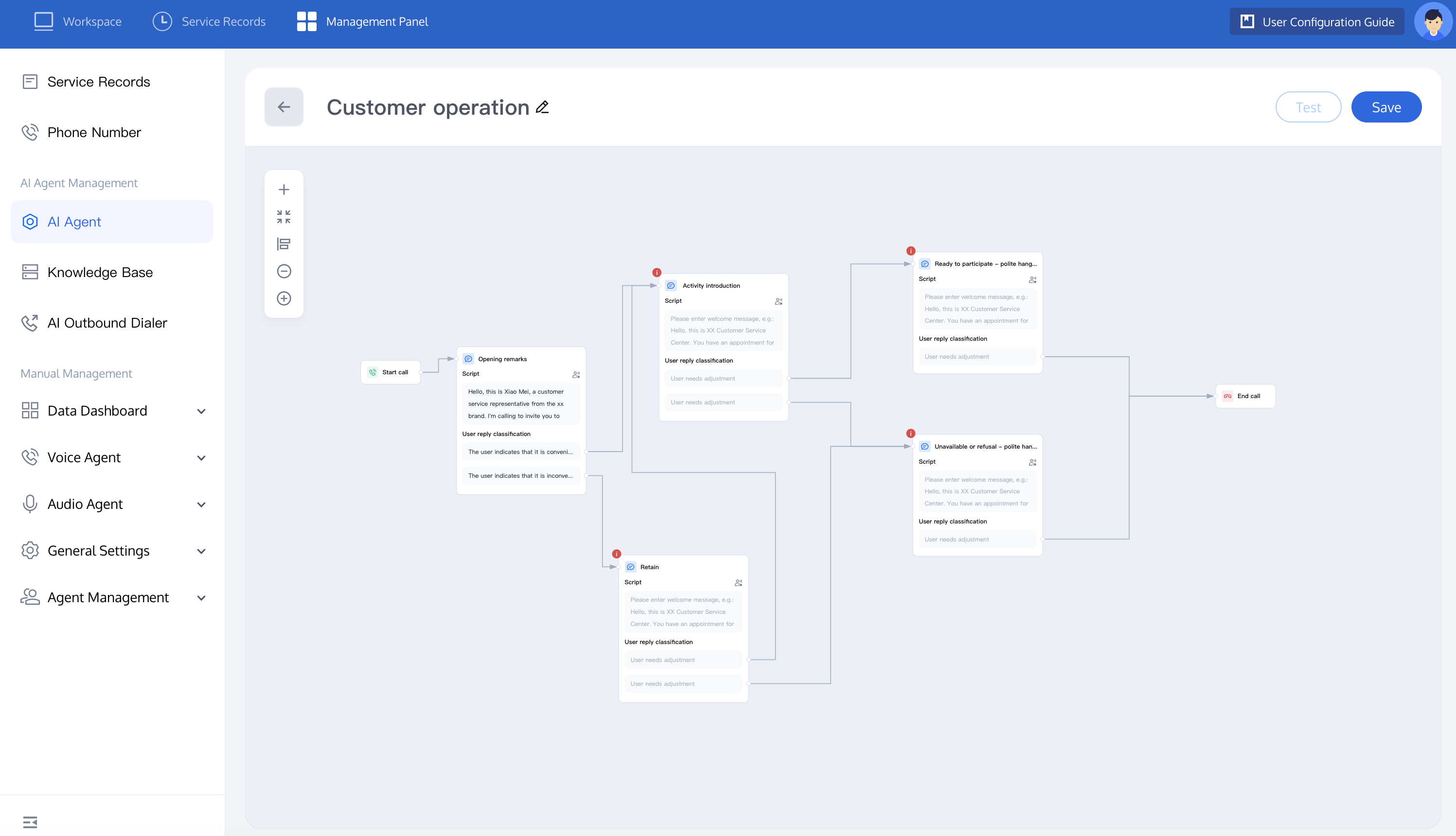Image resolution: width=1456 pixels, height=836 pixels.
Task: Switch to the Workspace tab
Action: pyautogui.click(x=77, y=22)
